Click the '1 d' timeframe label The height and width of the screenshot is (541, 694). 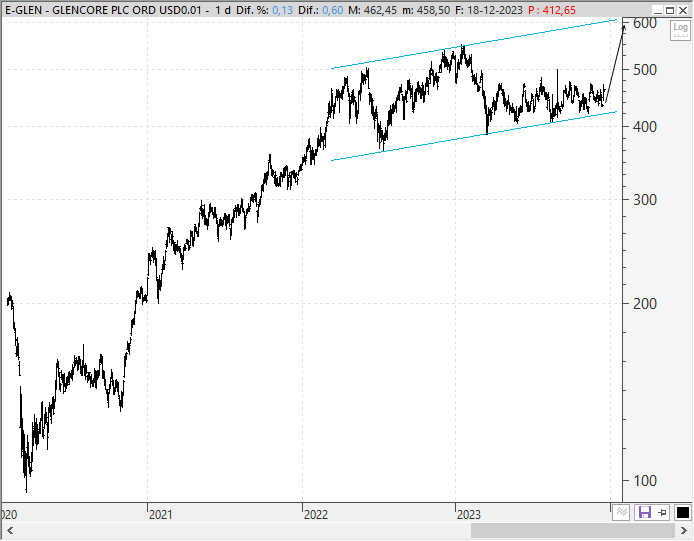pos(223,10)
